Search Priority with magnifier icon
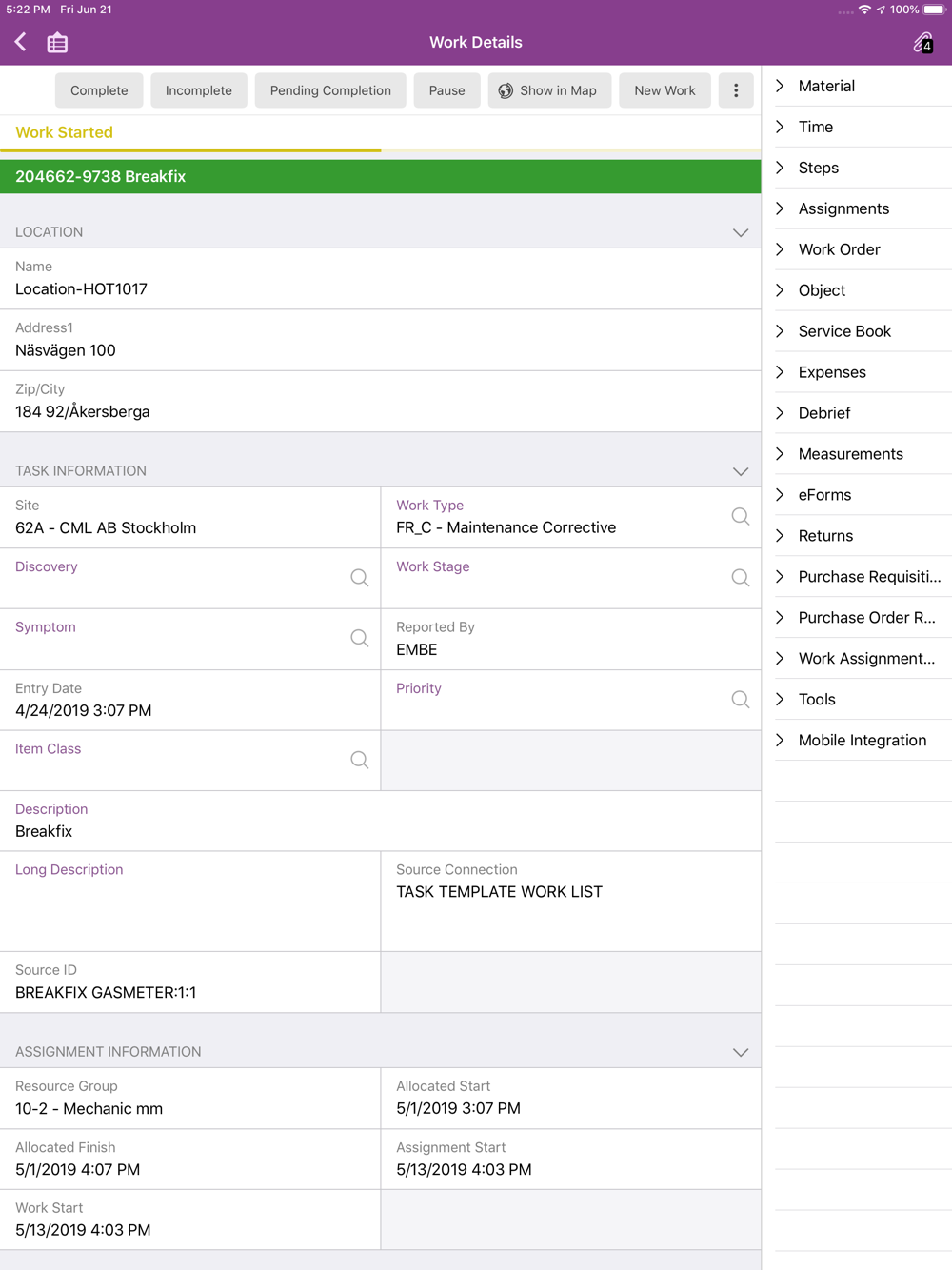Viewport: 952px width, 1270px height. point(741,700)
